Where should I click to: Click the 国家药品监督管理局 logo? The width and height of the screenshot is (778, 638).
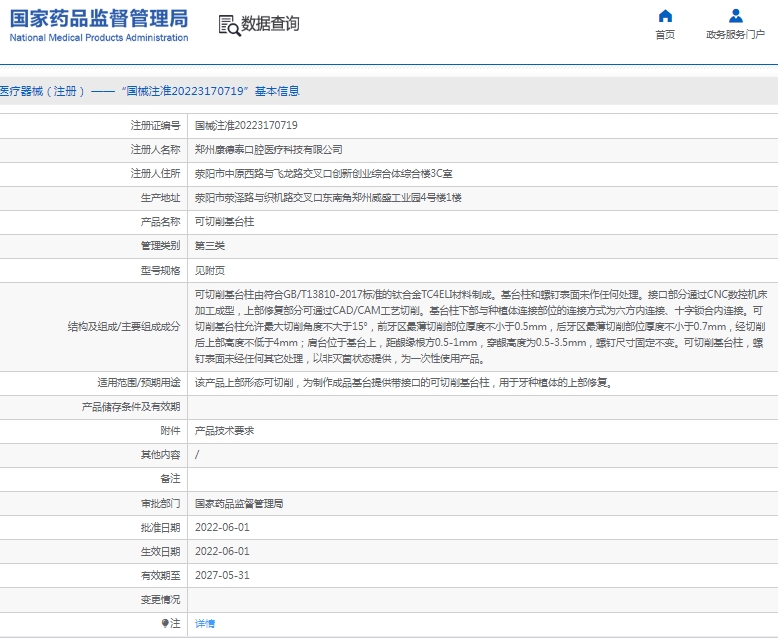[99, 19]
